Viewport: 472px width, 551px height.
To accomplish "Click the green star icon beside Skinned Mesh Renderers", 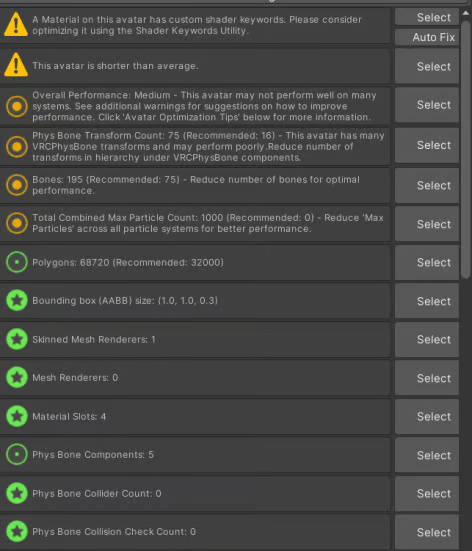I will coord(17,339).
